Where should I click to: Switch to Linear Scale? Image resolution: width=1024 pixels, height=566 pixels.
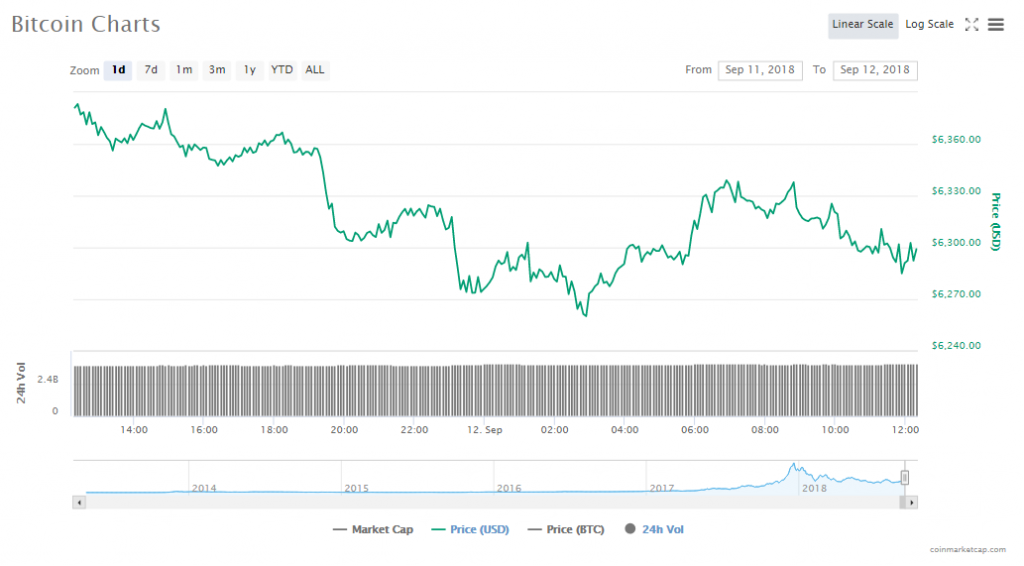(862, 25)
